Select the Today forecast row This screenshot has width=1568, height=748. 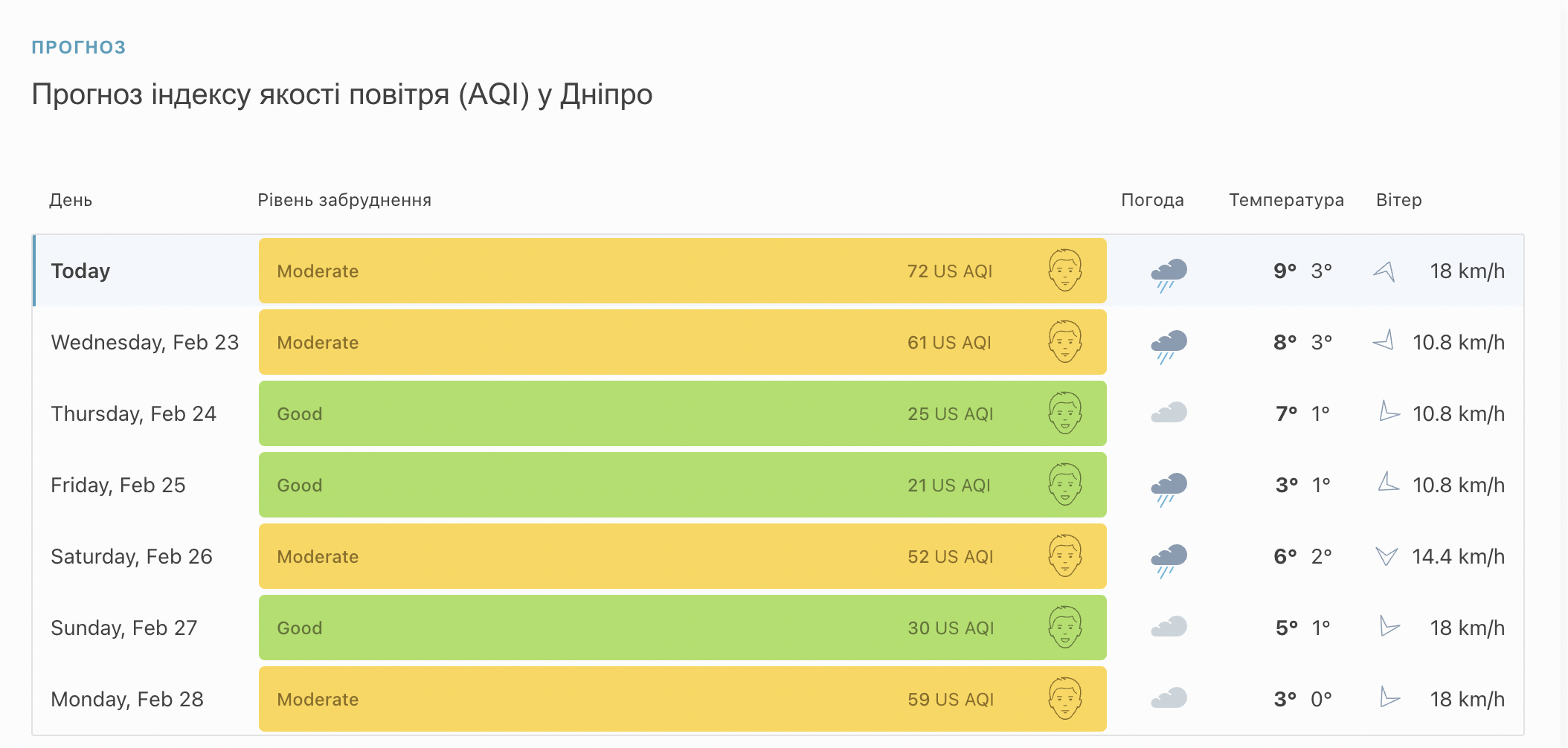778,271
